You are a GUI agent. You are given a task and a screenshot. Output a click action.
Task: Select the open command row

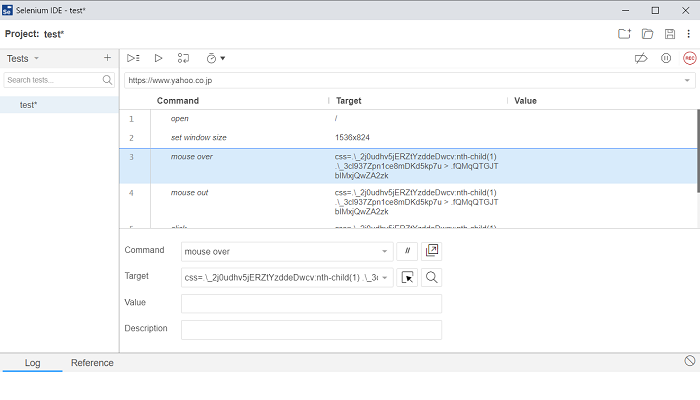408,119
